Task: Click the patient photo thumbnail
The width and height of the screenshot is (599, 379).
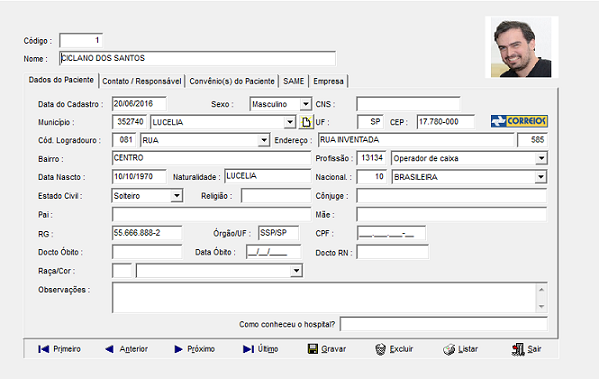Action: (x=521, y=47)
